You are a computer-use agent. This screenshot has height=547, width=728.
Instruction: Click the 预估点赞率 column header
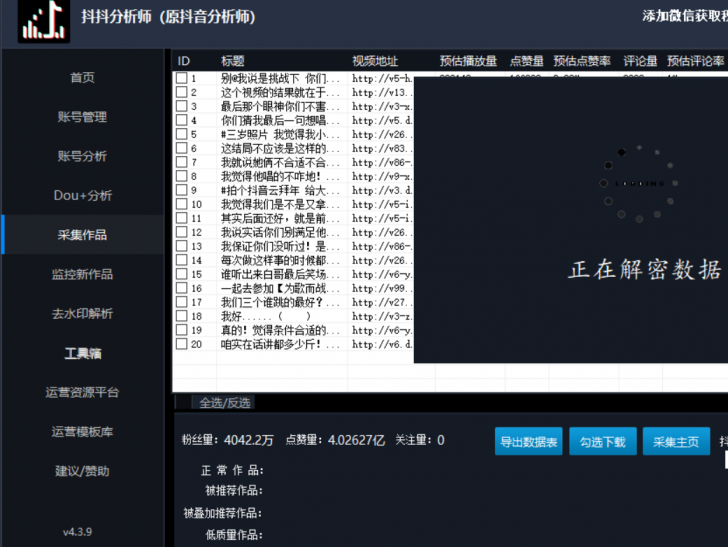pos(582,61)
